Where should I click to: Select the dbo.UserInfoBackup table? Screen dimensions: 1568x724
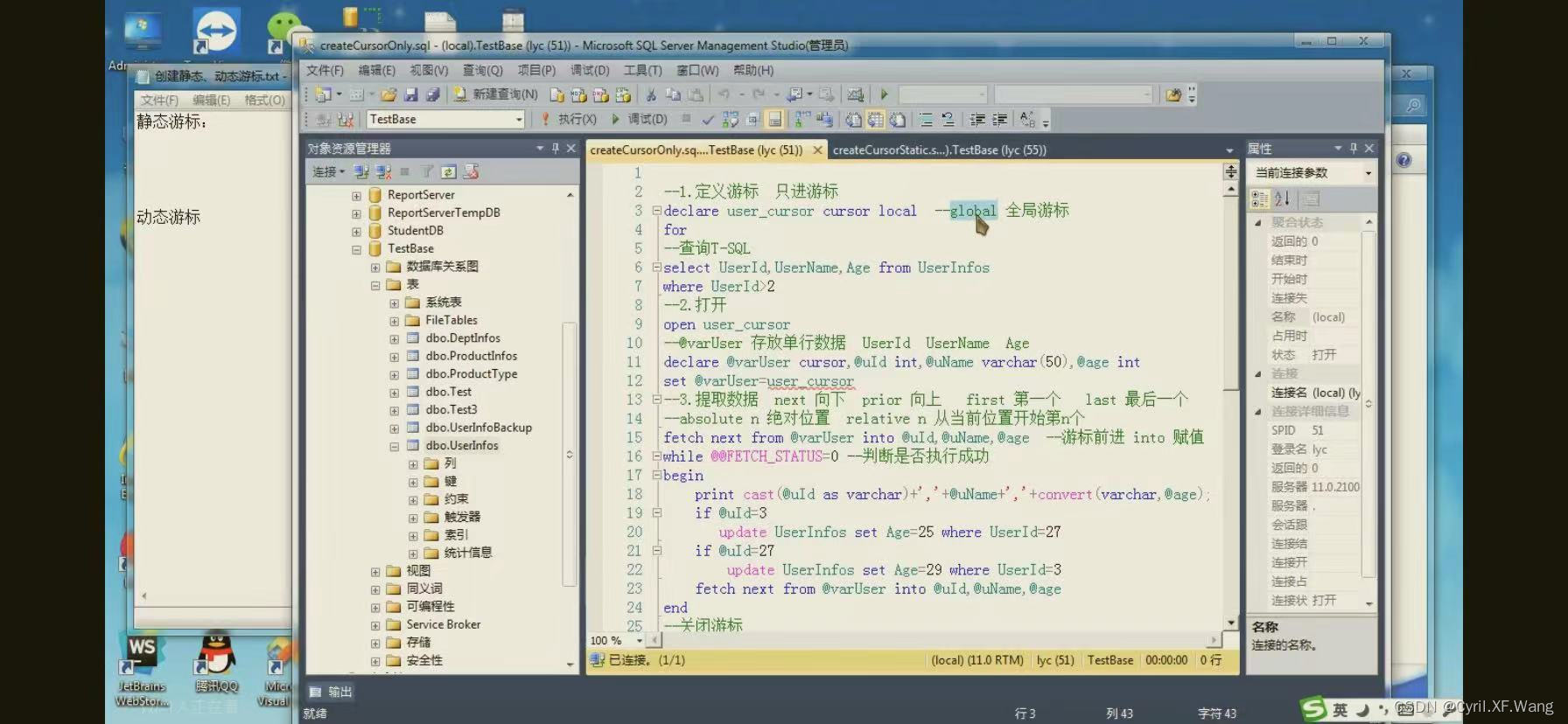click(x=479, y=428)
